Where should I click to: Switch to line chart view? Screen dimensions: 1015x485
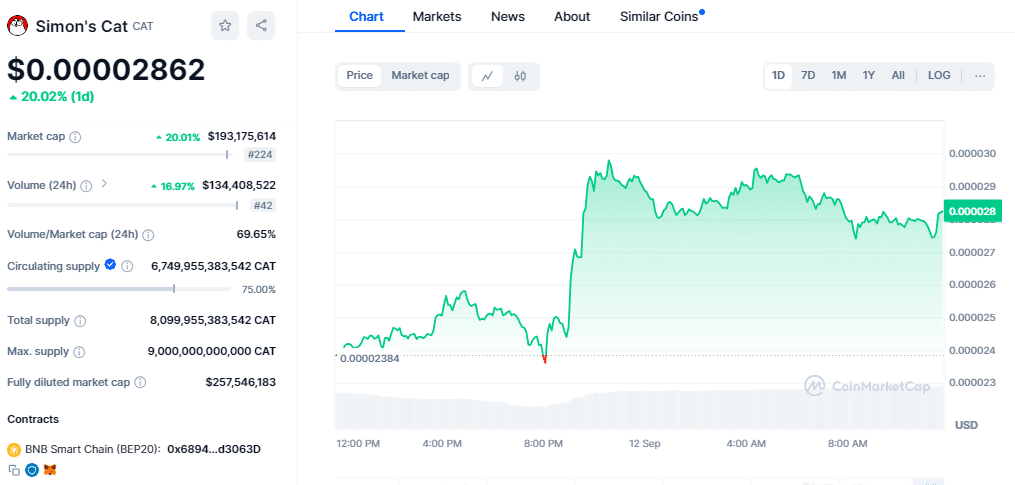(487, 76)
